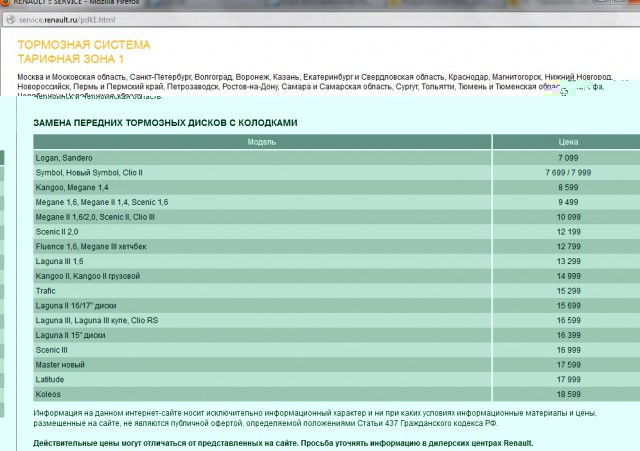Click price 16 399

click(569, 335)
